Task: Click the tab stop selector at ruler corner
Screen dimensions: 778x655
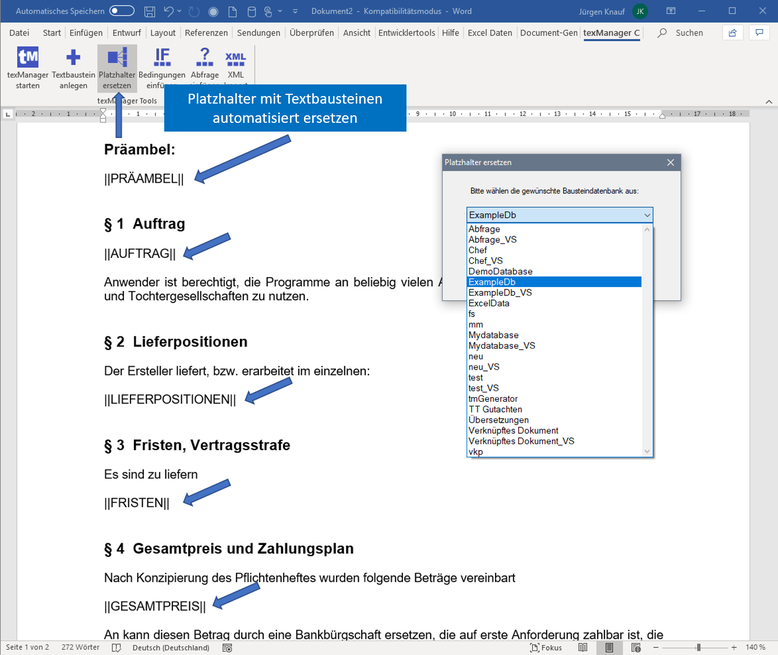Action: [x=7, y=114]
